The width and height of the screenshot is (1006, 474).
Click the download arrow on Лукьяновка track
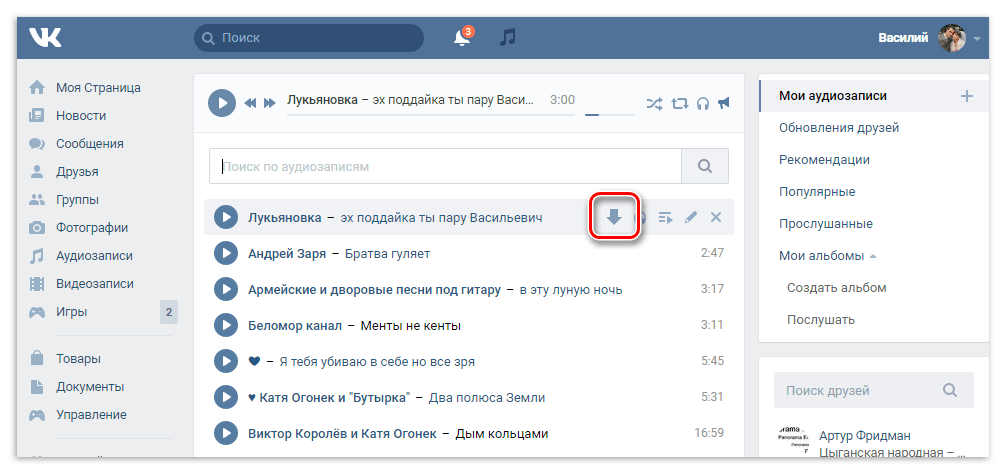614,217
